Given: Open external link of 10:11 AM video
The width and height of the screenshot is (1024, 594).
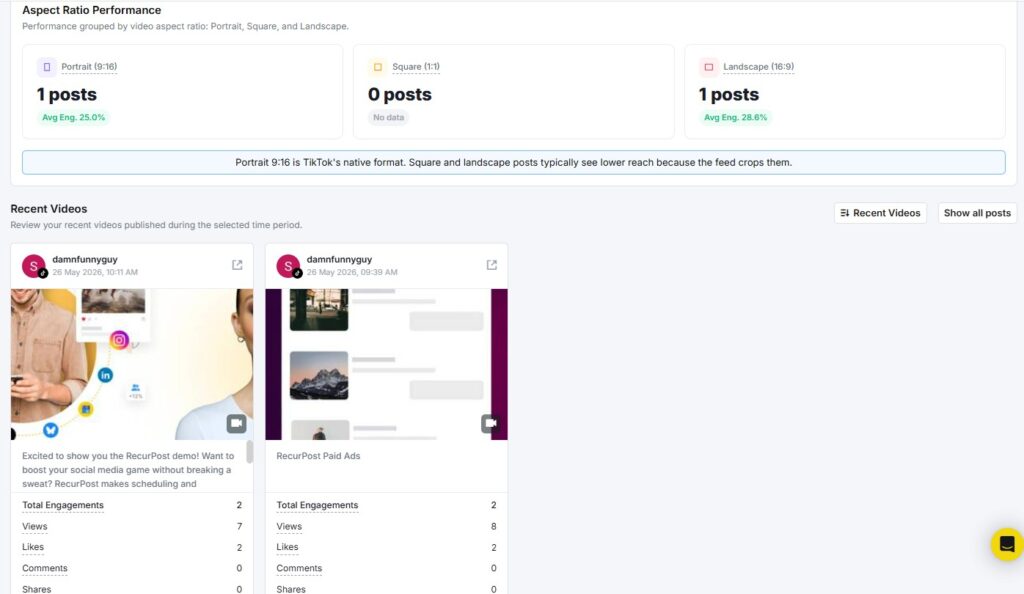Looking at the screenshot, I should coord(237,264).
